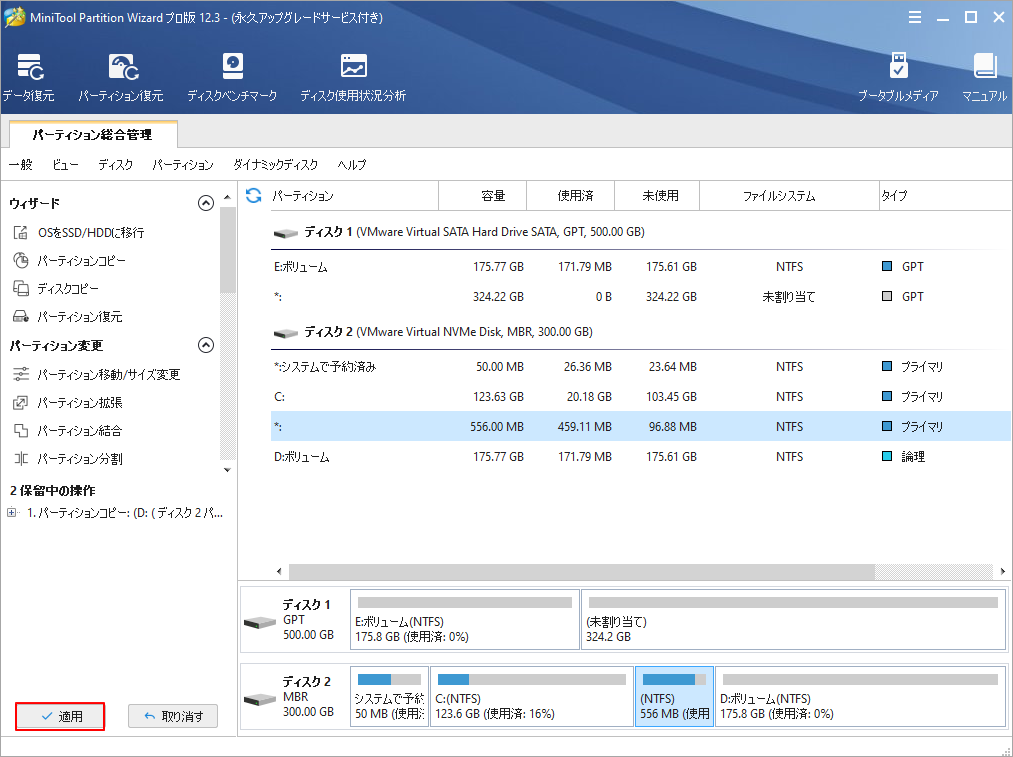Open the 一般 menu
Image resolution: width=1013 pixels, height=757 pixels.
(x=21, y=165)
